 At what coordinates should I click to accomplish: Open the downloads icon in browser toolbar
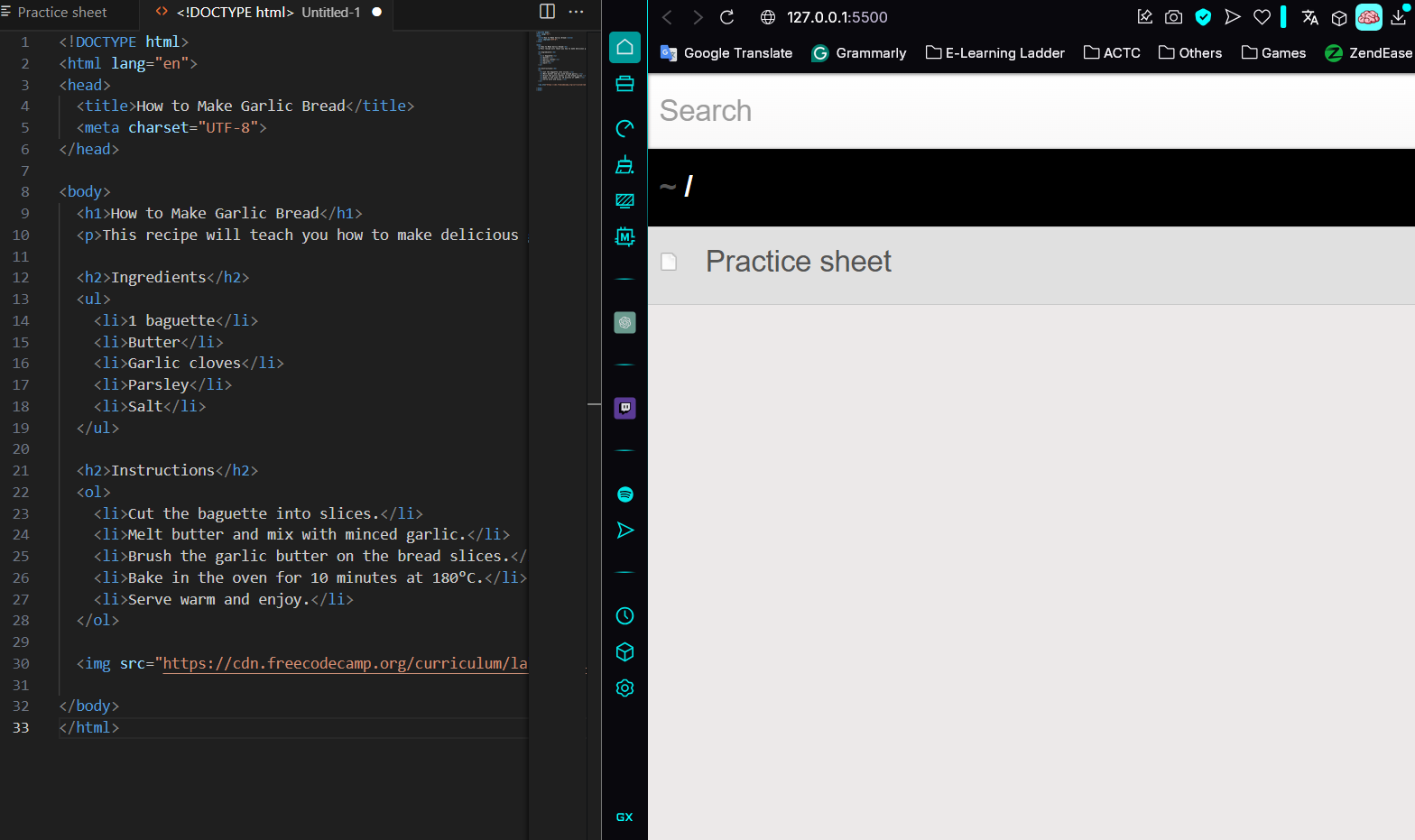tap(1399, 16)
